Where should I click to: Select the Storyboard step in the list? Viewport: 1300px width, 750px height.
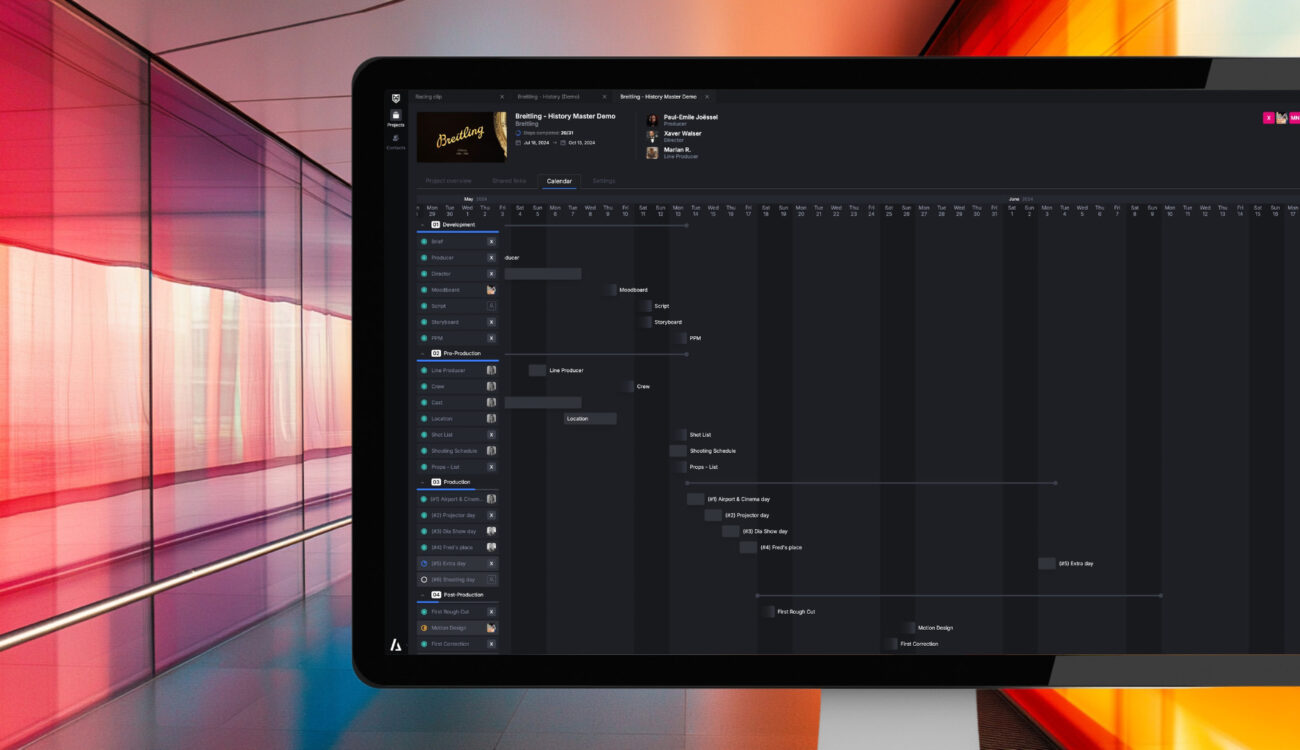point(458,322)
